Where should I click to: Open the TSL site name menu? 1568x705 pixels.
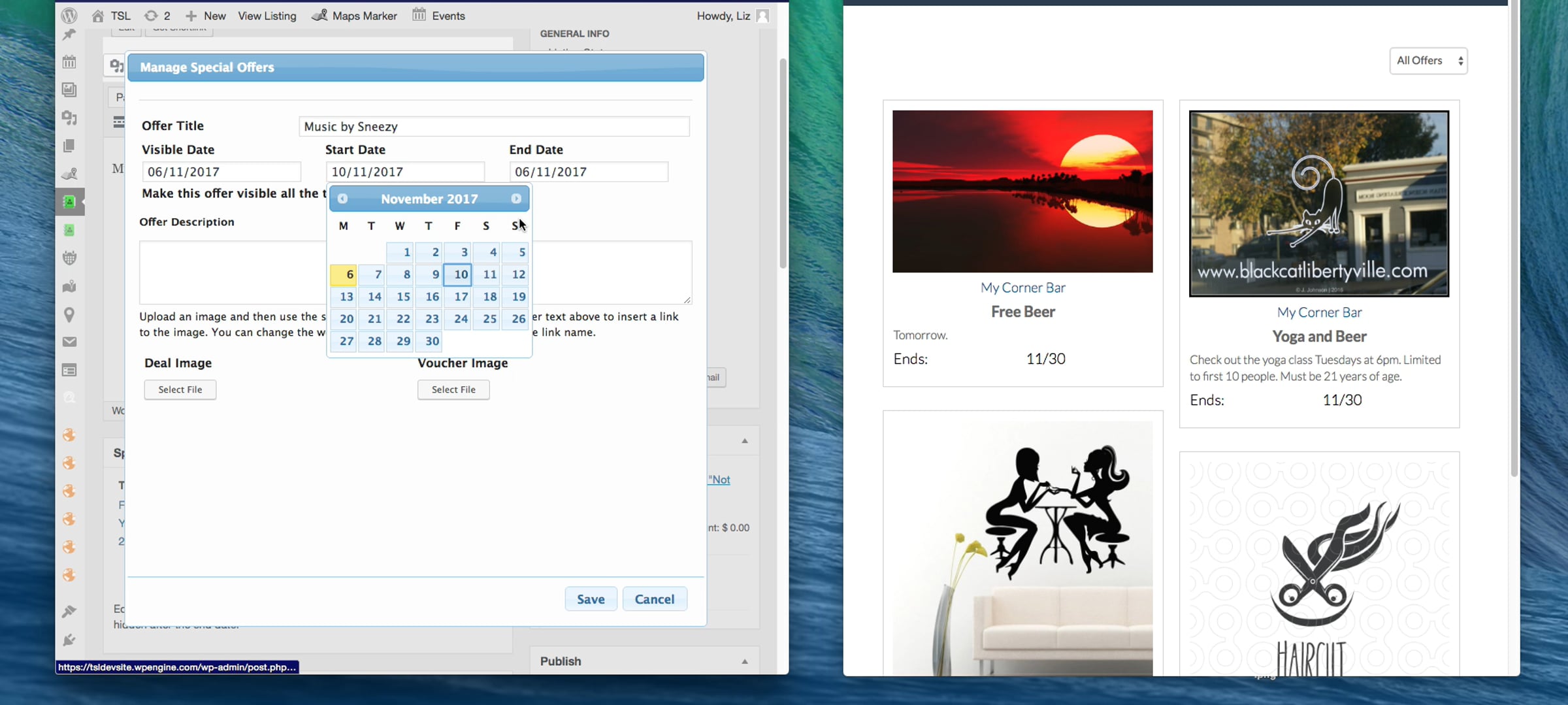pyautogui.click(x=120, y=16)
